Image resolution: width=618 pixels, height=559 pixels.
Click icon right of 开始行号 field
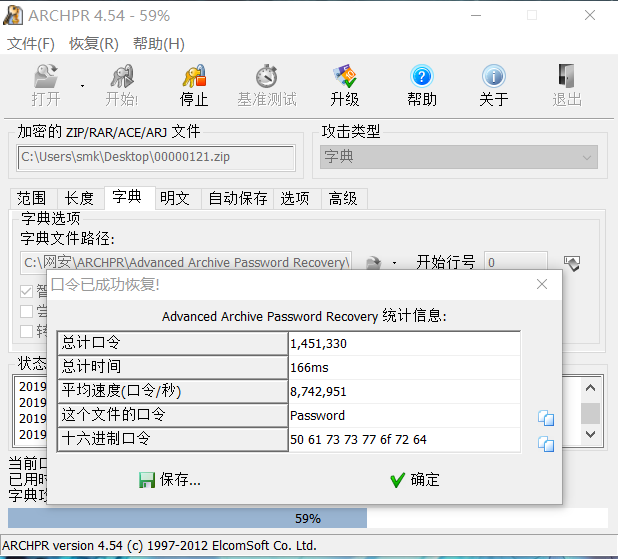click(x=571, y=263)
